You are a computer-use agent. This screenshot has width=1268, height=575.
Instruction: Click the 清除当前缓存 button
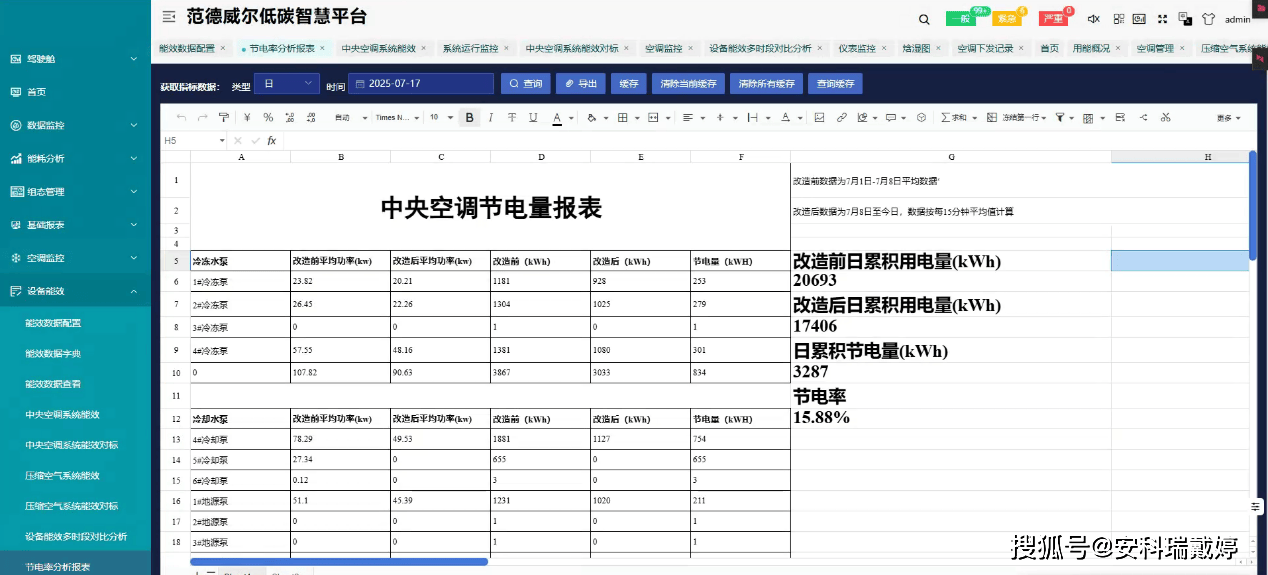(x=689, y=84)
